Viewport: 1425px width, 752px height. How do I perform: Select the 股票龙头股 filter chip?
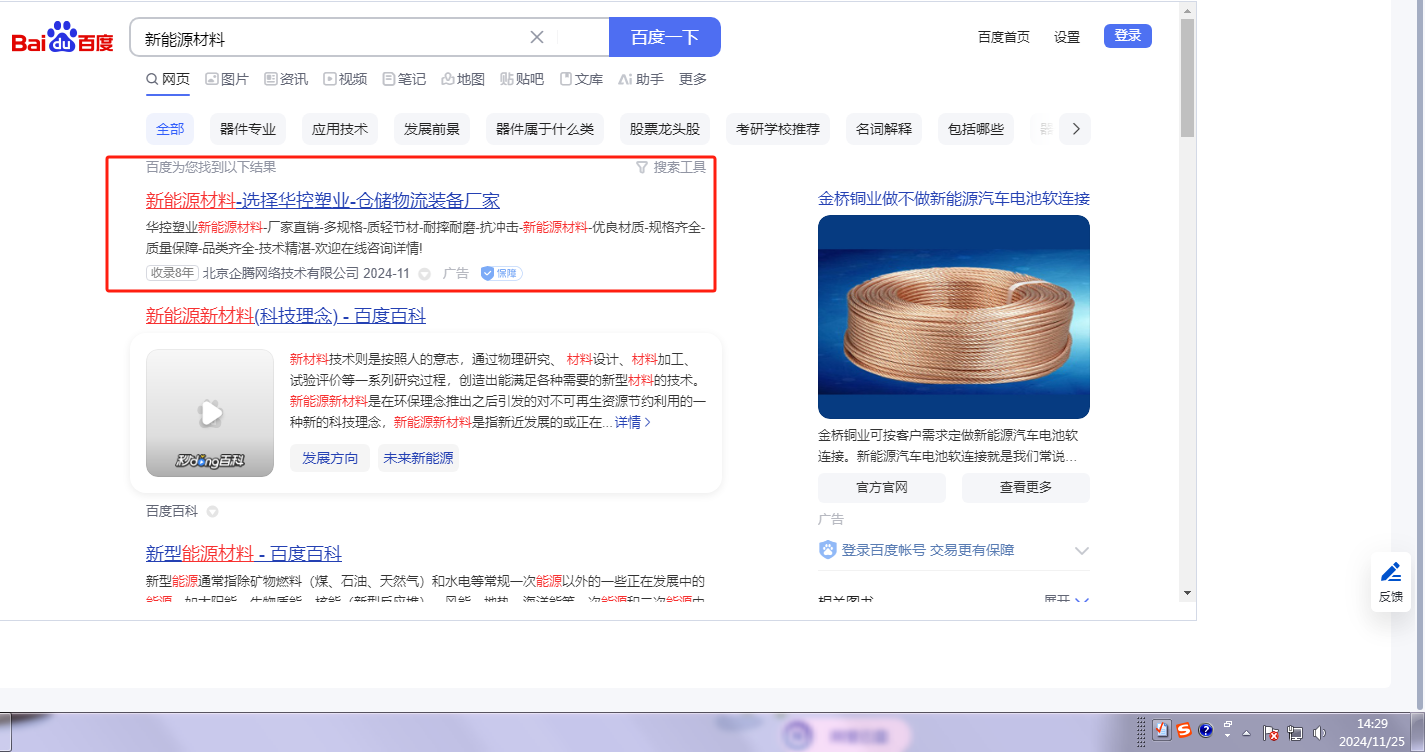click(665, 129)
